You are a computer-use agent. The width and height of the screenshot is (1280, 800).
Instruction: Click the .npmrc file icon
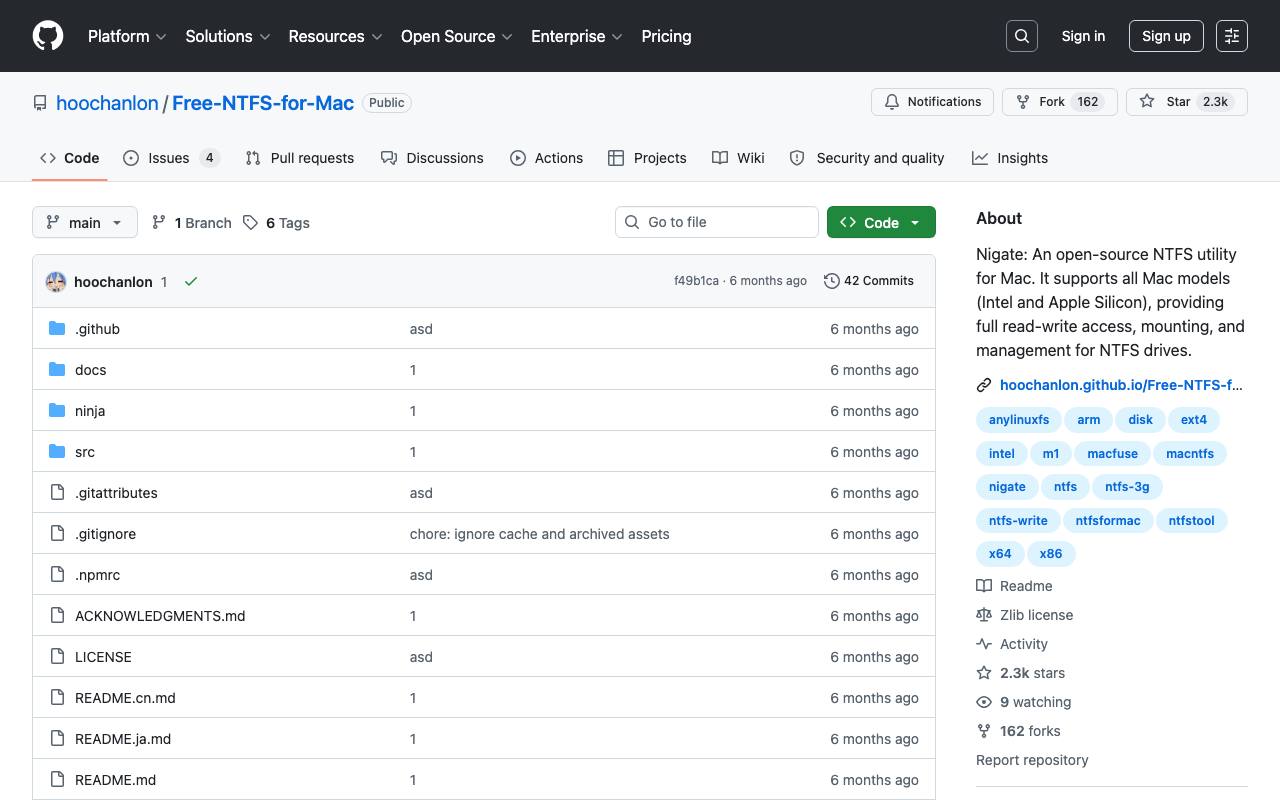pos(57,575)
